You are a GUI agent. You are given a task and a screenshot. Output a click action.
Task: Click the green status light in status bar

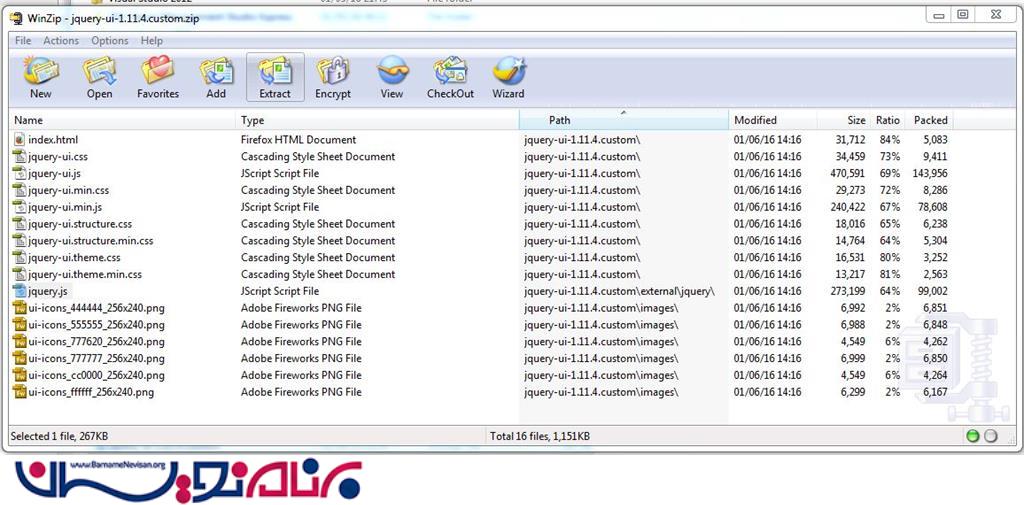[972, 436]
